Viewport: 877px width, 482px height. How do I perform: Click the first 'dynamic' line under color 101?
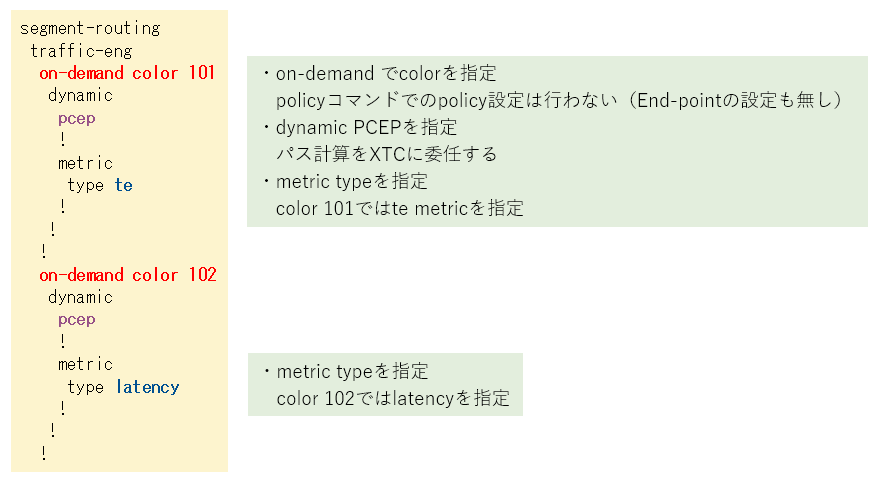(x=81, y=96)
